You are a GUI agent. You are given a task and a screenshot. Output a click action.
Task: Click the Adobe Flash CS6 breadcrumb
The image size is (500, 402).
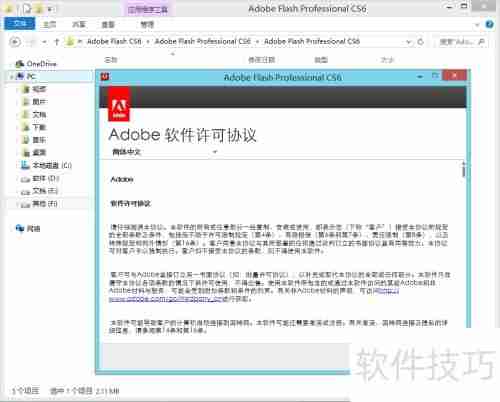coord(114,42)
